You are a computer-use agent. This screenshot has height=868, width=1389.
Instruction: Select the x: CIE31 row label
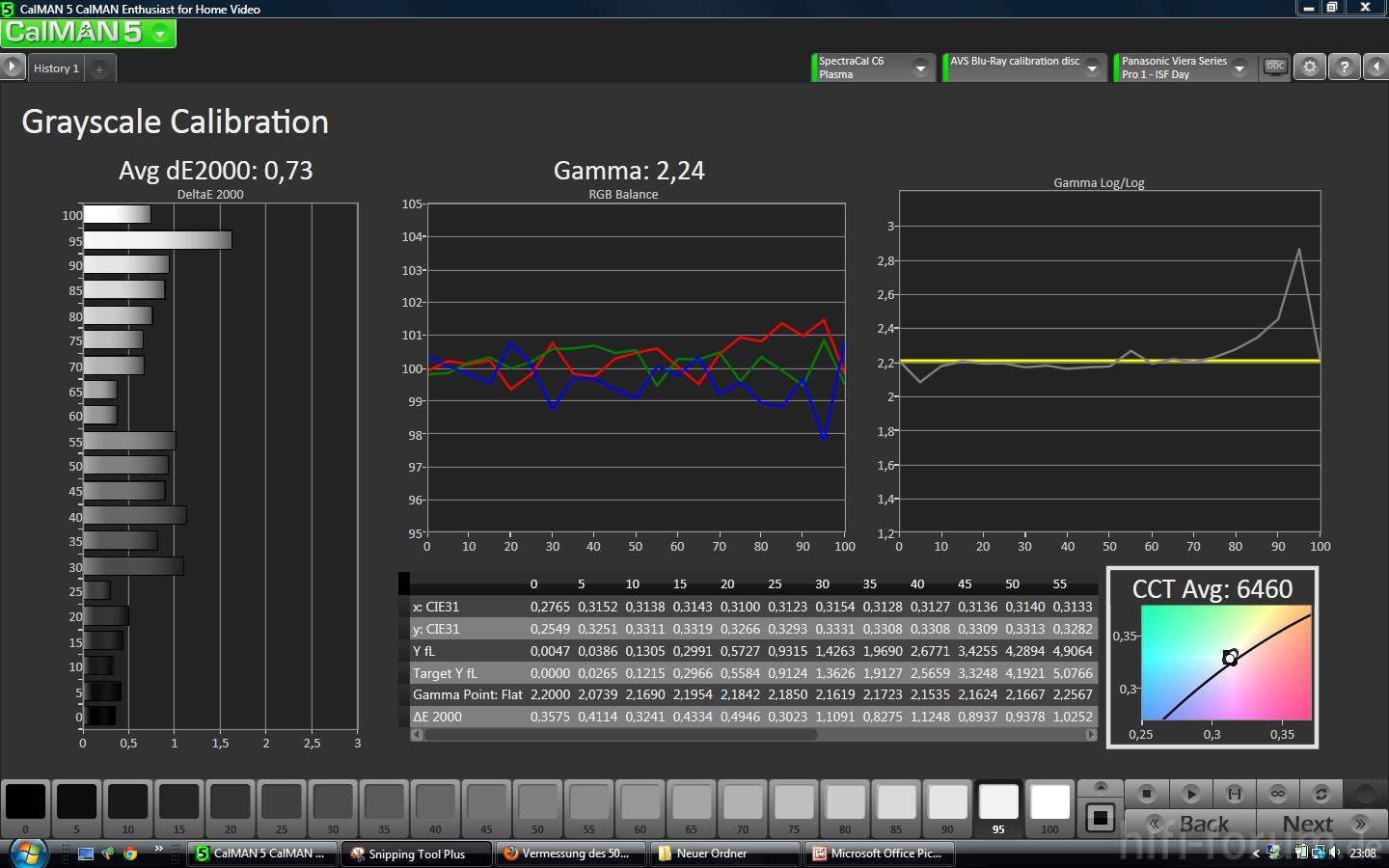[x=436, y=607]
